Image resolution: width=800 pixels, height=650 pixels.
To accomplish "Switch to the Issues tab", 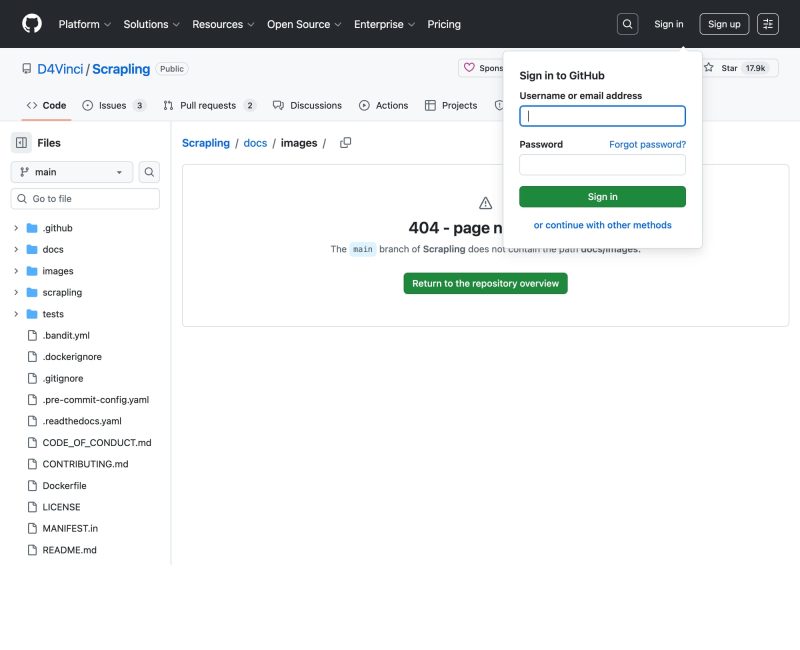I will (x=113, y=105).
